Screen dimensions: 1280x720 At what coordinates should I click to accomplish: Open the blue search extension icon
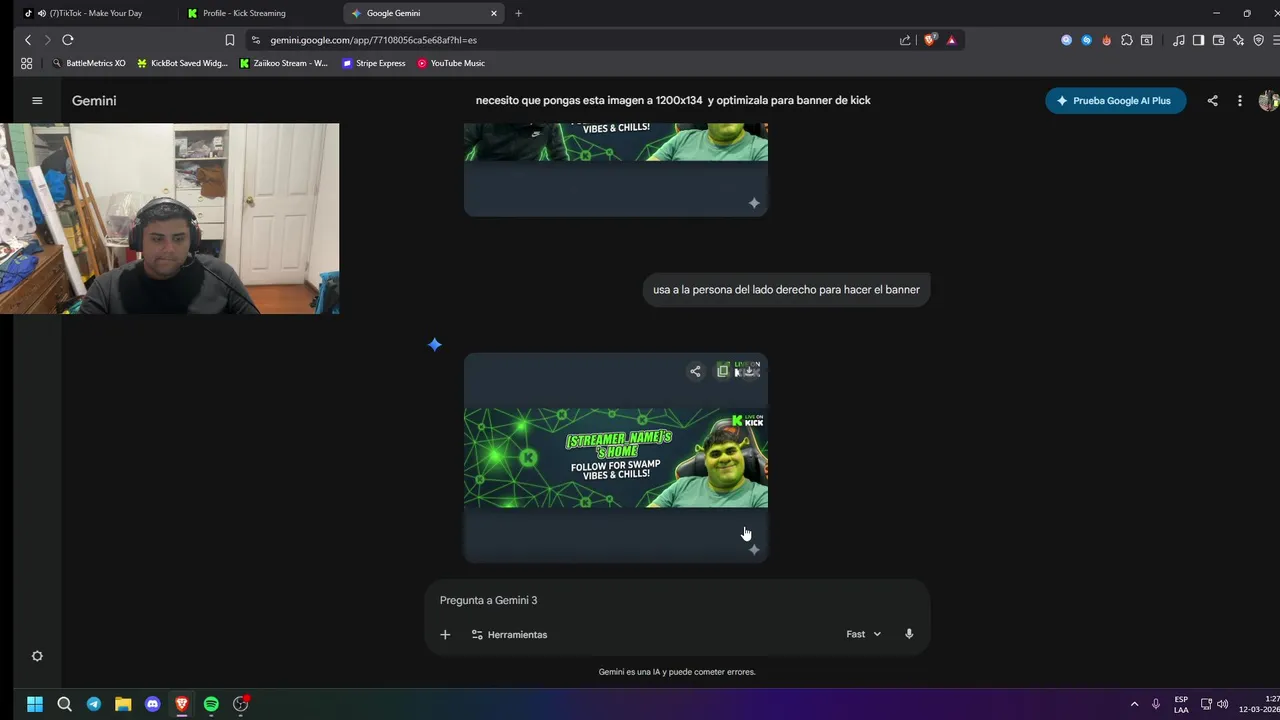click(1066, 40)
